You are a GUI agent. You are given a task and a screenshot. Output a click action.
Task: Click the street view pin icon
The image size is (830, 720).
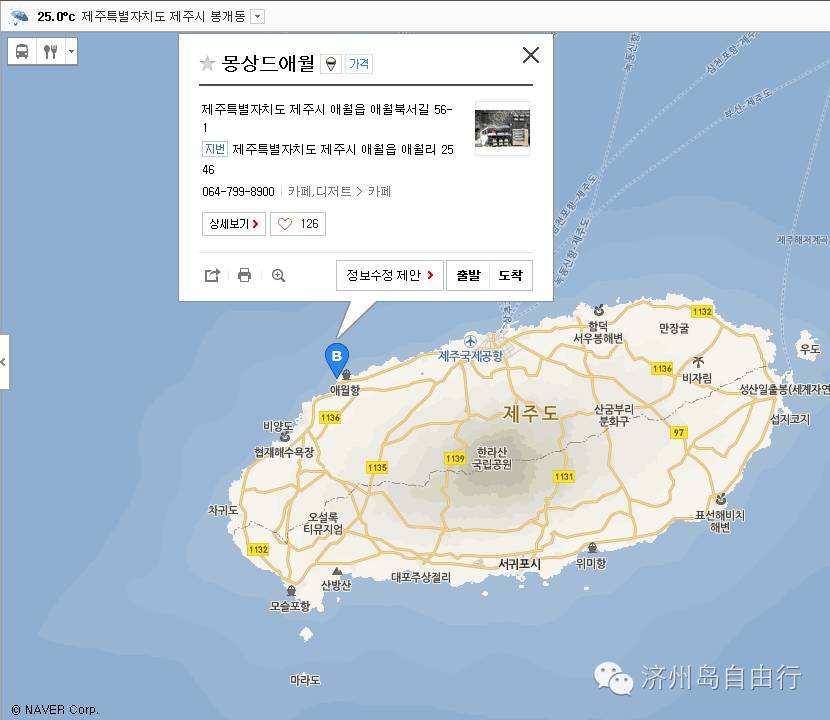click(x=331, y=64)
